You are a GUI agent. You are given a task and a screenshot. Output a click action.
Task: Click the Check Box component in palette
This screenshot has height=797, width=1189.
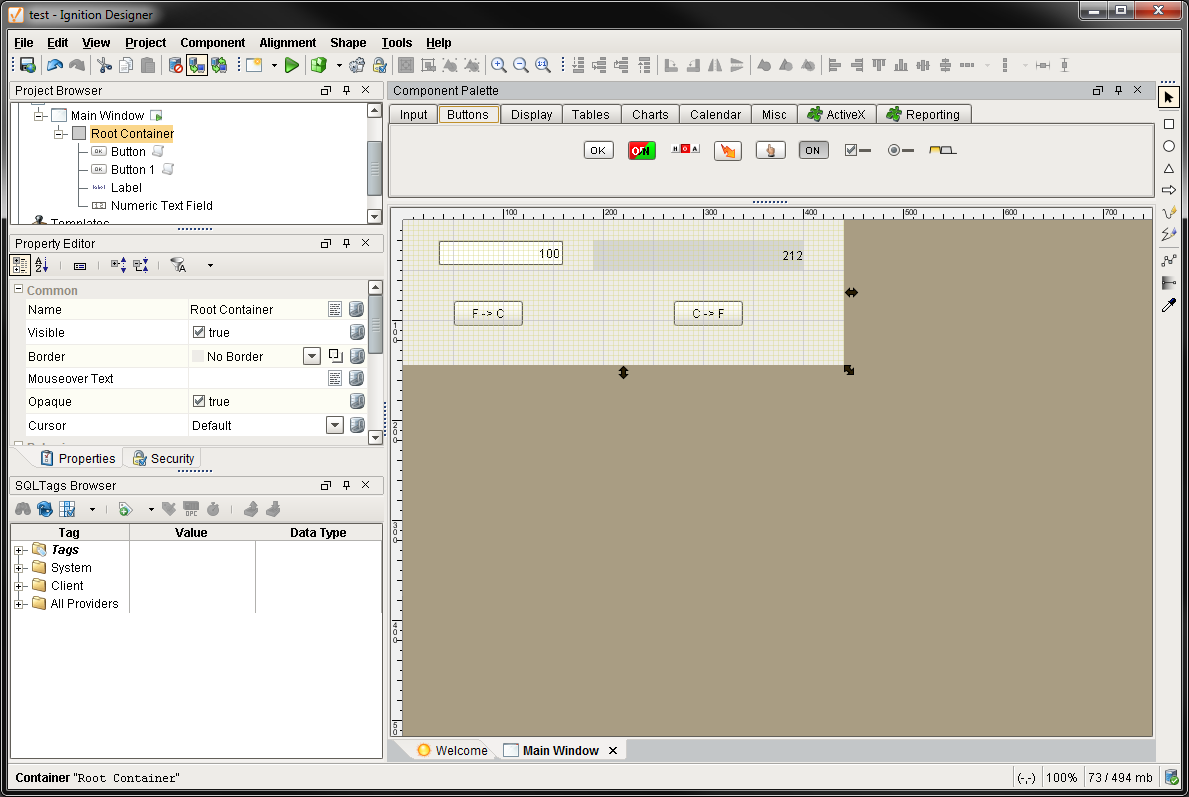tap(857, 150)
